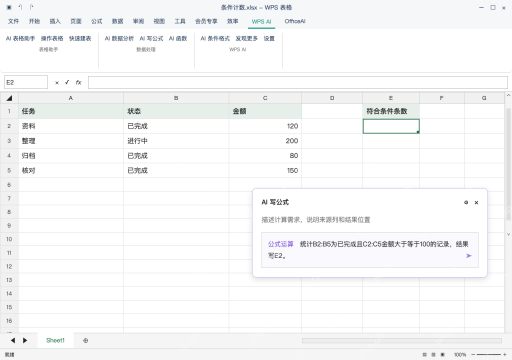Select cell A5 containing 核对
Viewport: 512px width, 360px height.
coord(71,170)
